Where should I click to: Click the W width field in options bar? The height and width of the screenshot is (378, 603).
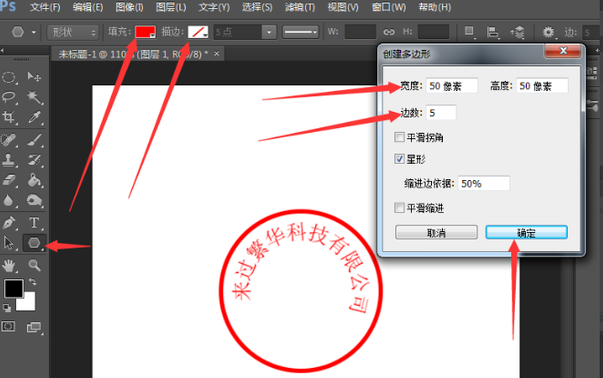[360, 32]
